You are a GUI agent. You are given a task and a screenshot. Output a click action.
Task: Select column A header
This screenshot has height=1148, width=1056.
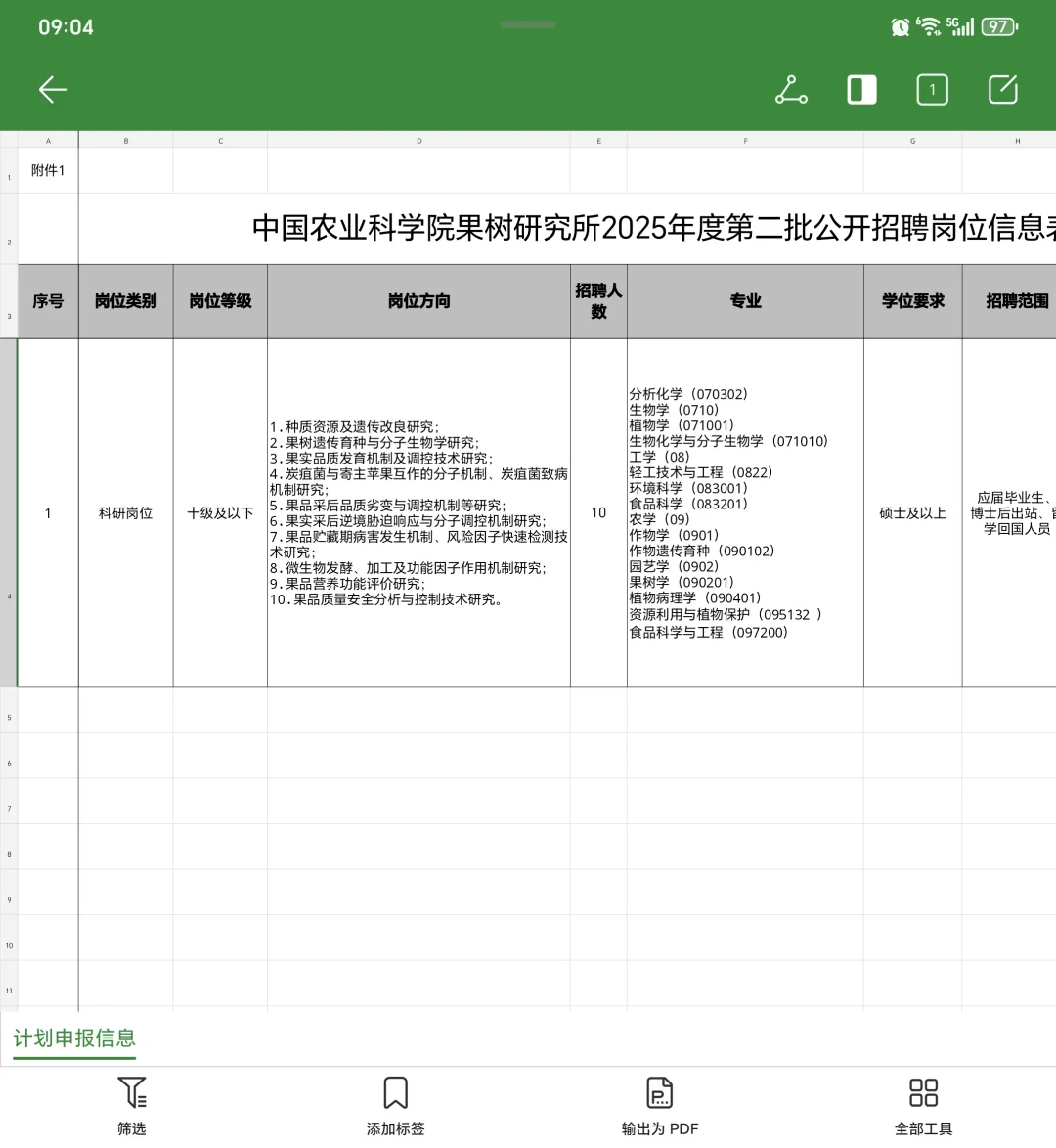pos(48,141)
